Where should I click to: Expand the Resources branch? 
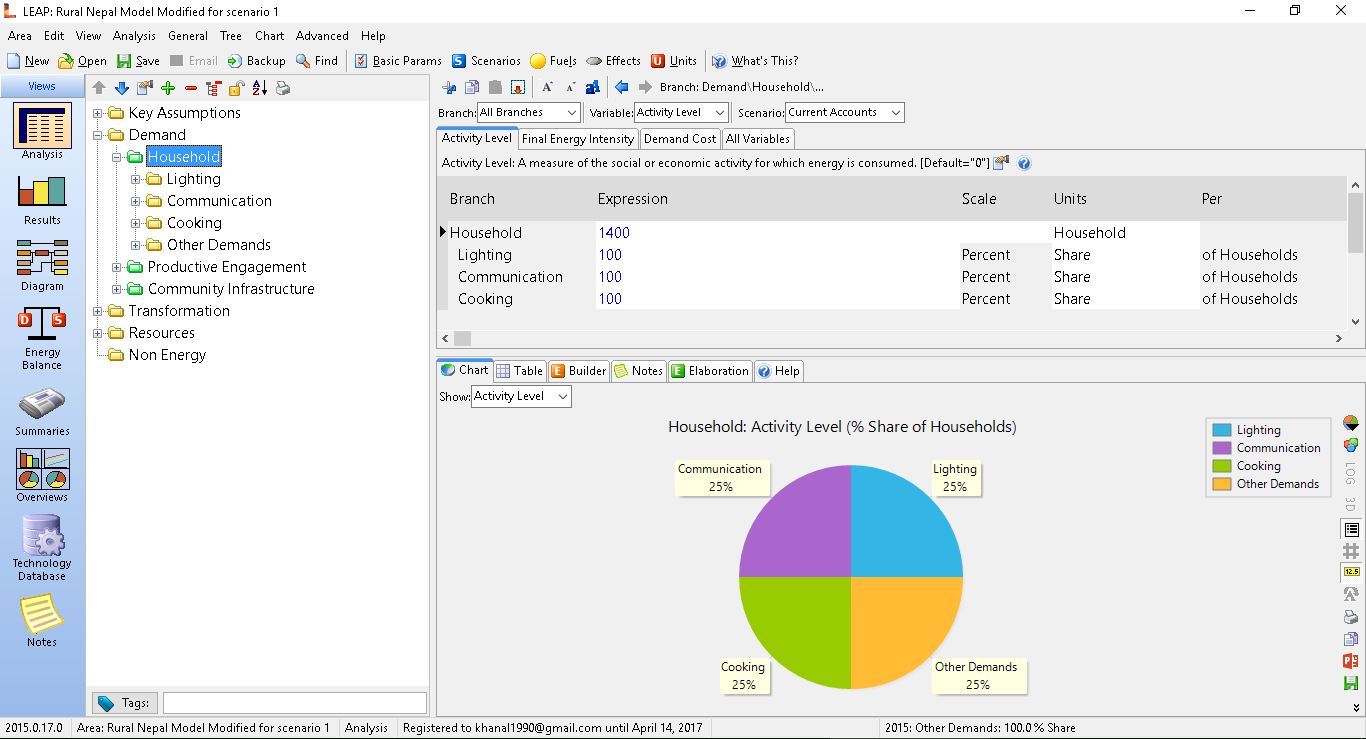tap(98, 333)
